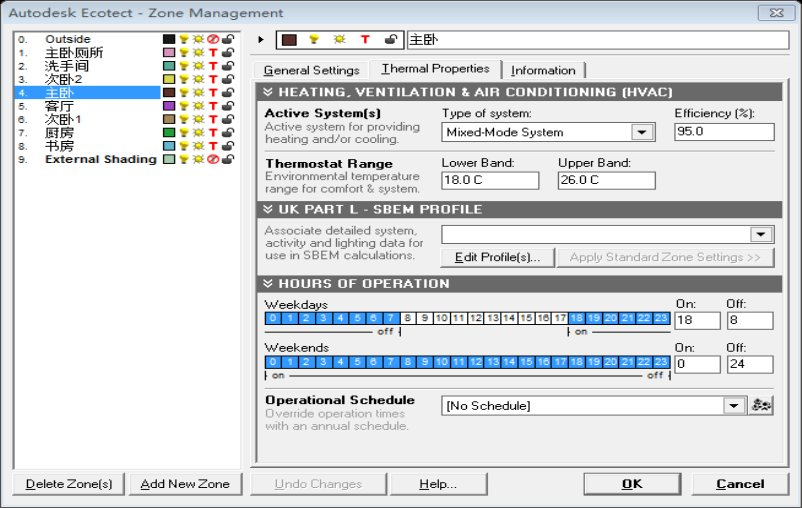
Task: Click the Upper Band temperature field
Action: [606, 180]
